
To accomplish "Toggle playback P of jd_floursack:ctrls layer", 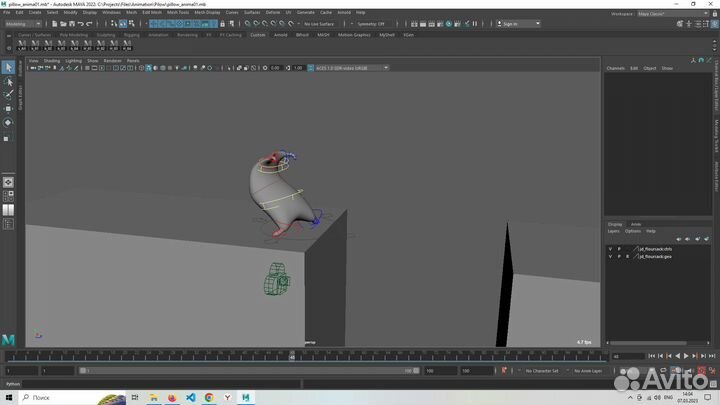I will [x=619, y=249].
